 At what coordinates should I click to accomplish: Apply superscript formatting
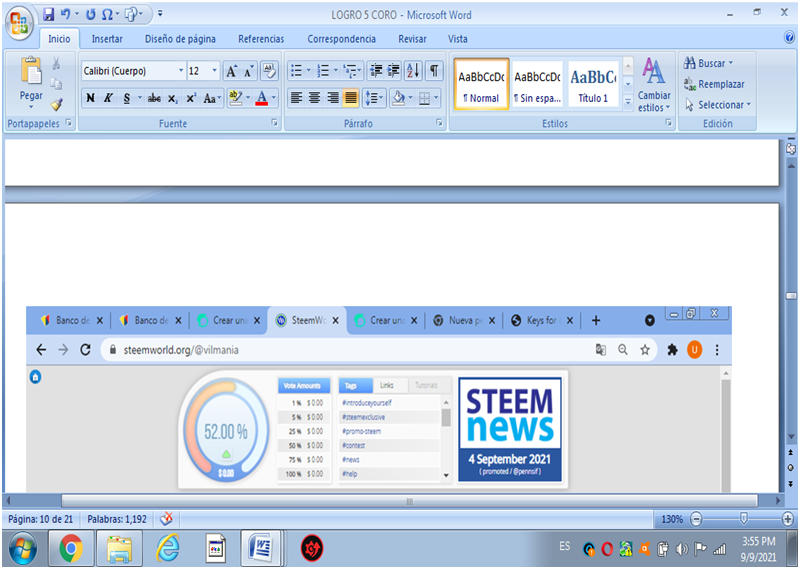[x=191, y=98]
